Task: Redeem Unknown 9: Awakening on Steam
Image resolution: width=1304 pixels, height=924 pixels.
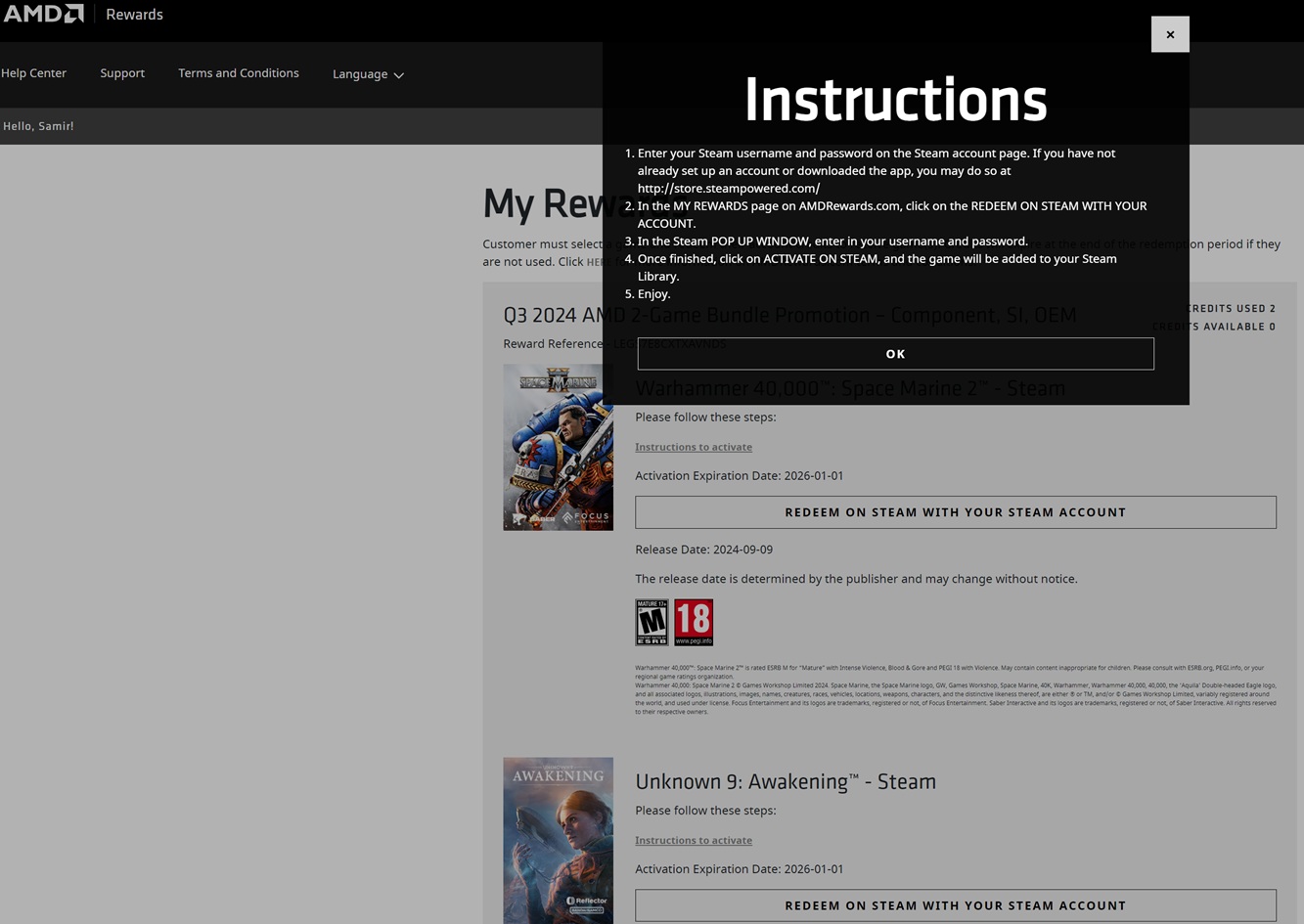Action: click(x=956, y=905)
